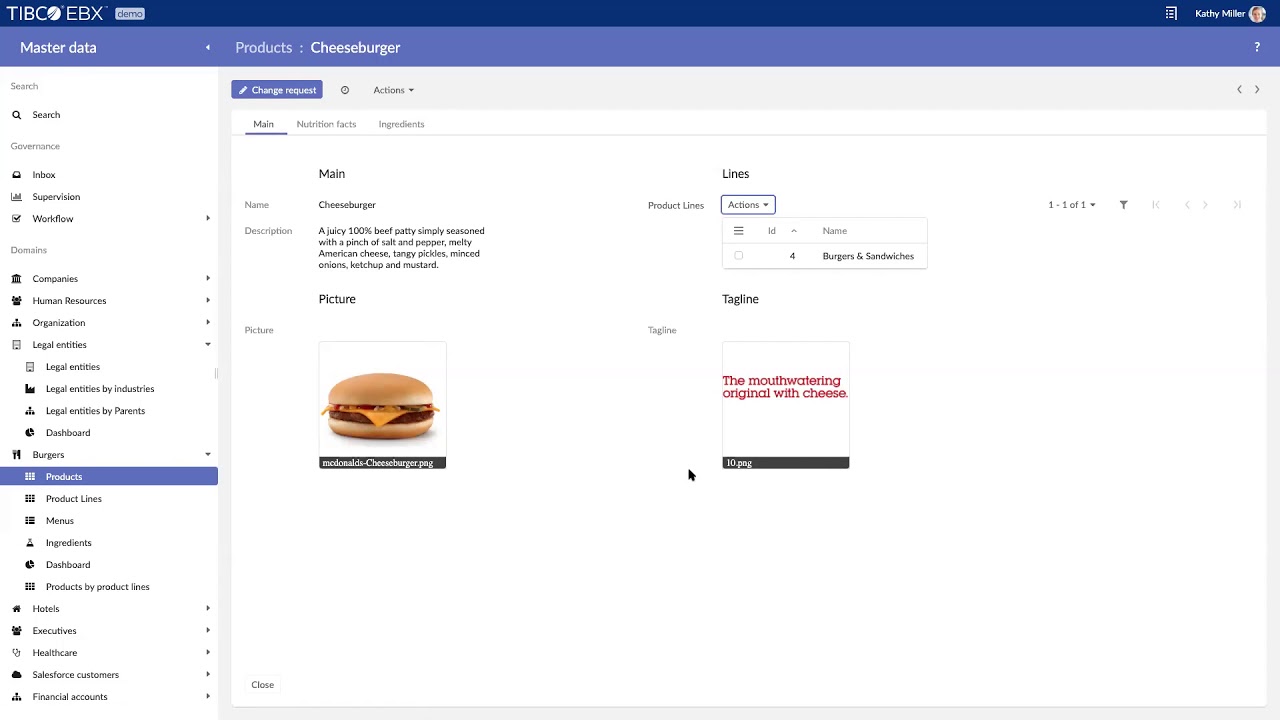Expand the Workflow submenu arrow
The image size is (1280, 720).
(208, 219)
